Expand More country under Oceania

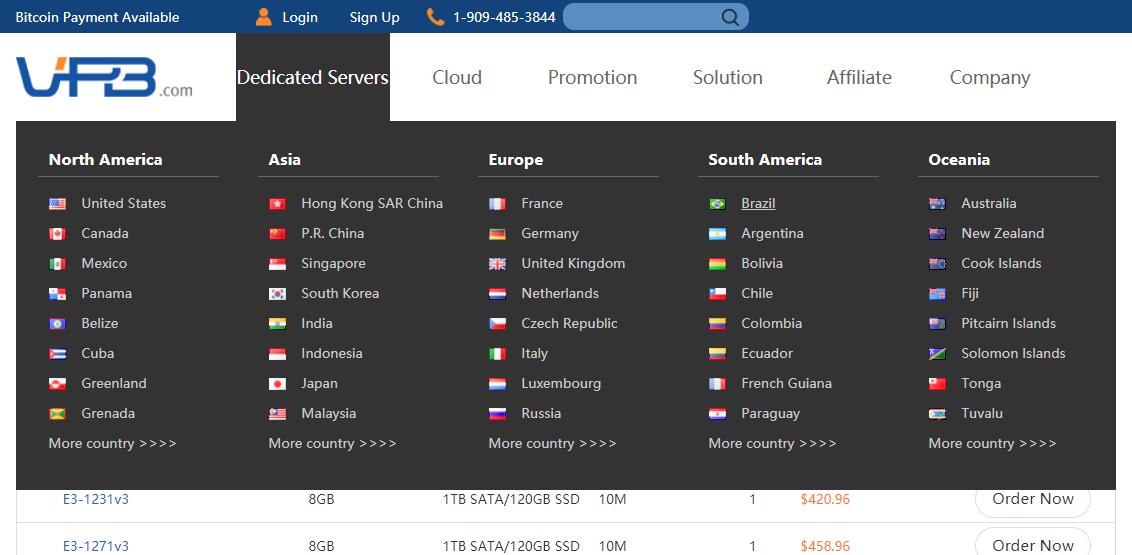coord(992,443)
